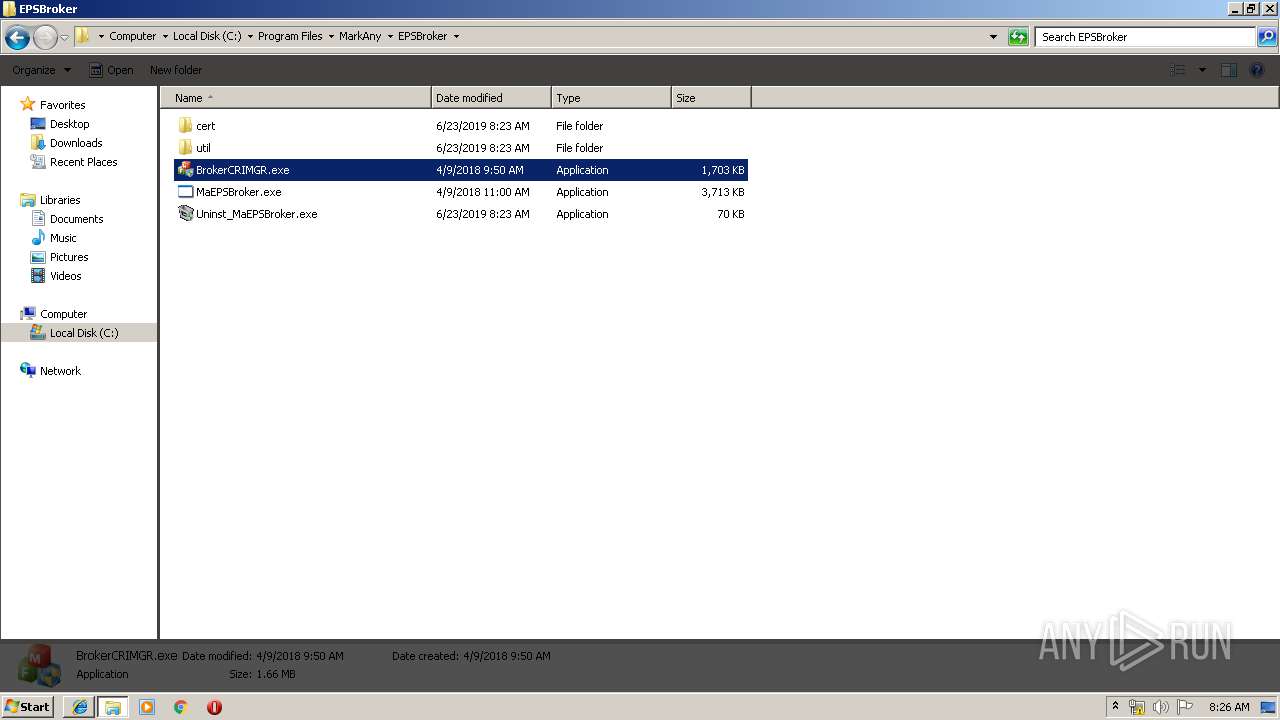Open the address bar history dropdown
The height and width of the screenshot is (720, 1280).
[x=993, y=37]
